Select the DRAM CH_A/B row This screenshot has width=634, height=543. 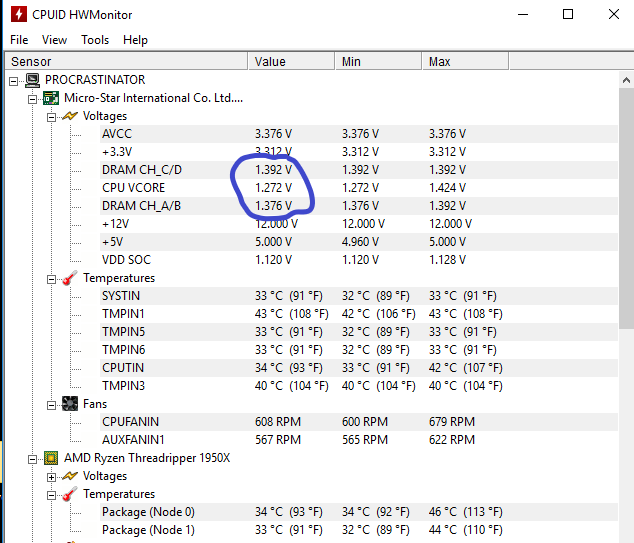pyautogui.click(x=359, y=206)
